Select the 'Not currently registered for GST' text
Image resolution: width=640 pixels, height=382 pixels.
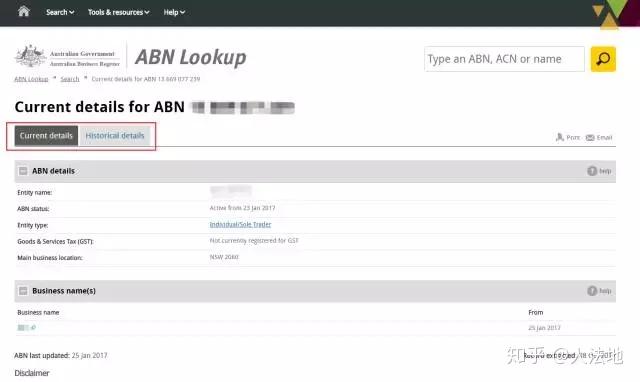tap(254, 241)
